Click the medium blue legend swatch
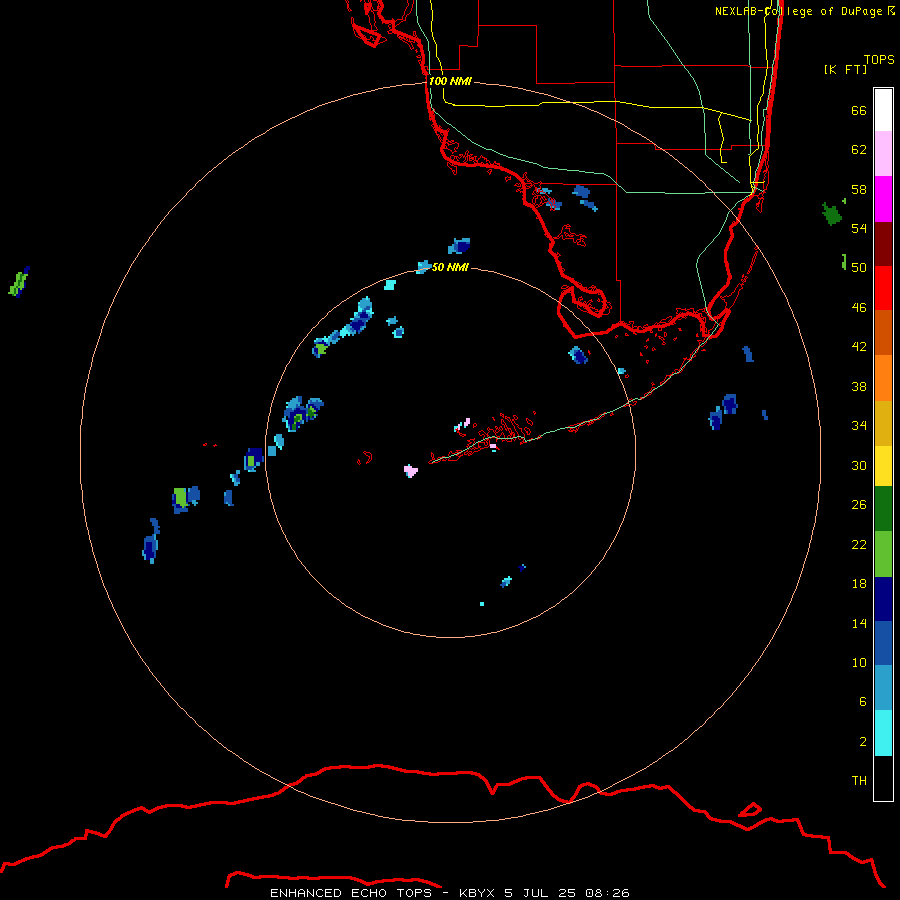Screen dimensions: 900x900 click(883, 643)
